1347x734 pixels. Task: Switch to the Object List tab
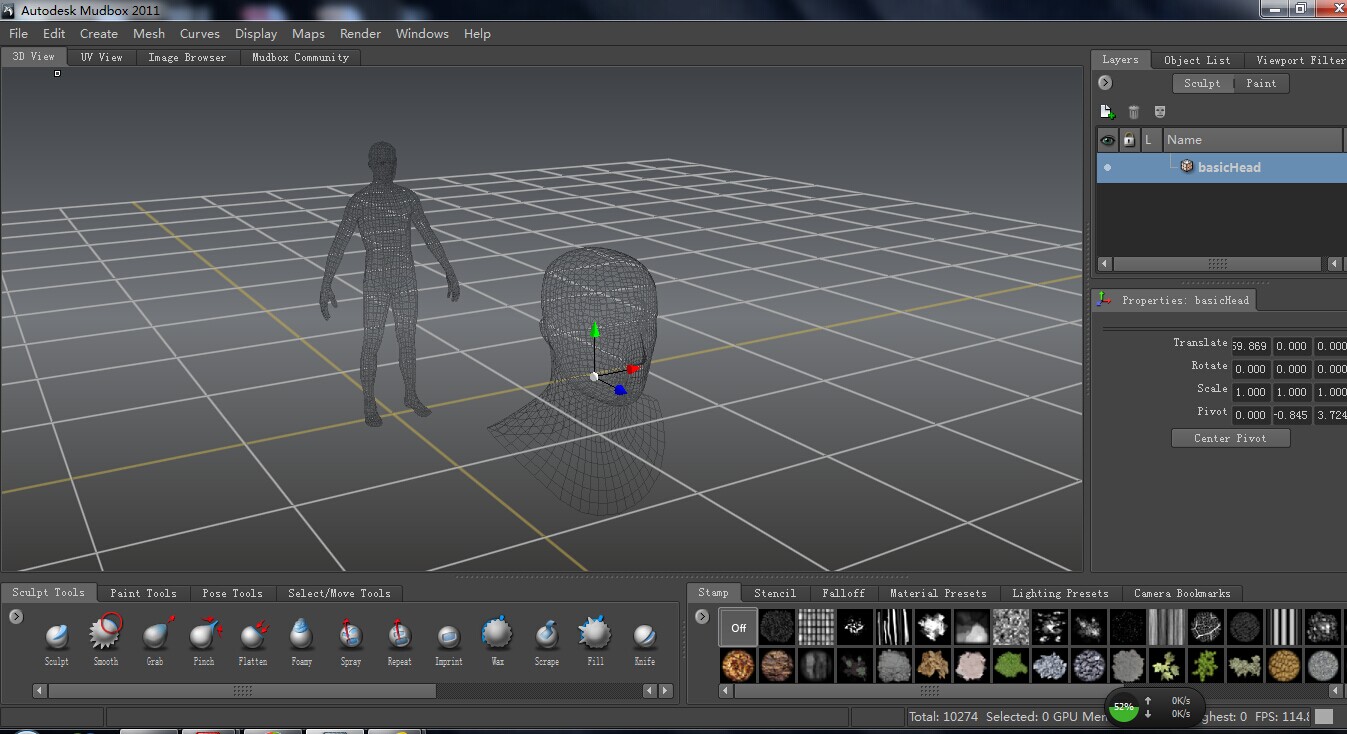point(1197,60)
